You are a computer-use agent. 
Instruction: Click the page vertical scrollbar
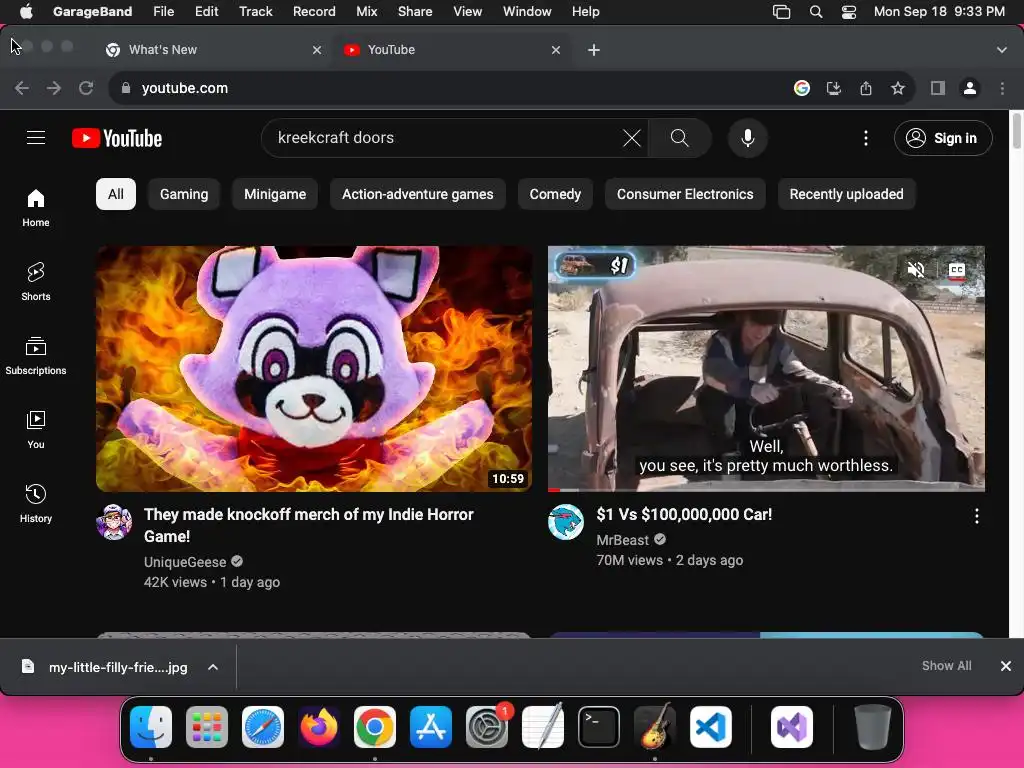(x=1016, y=131)
